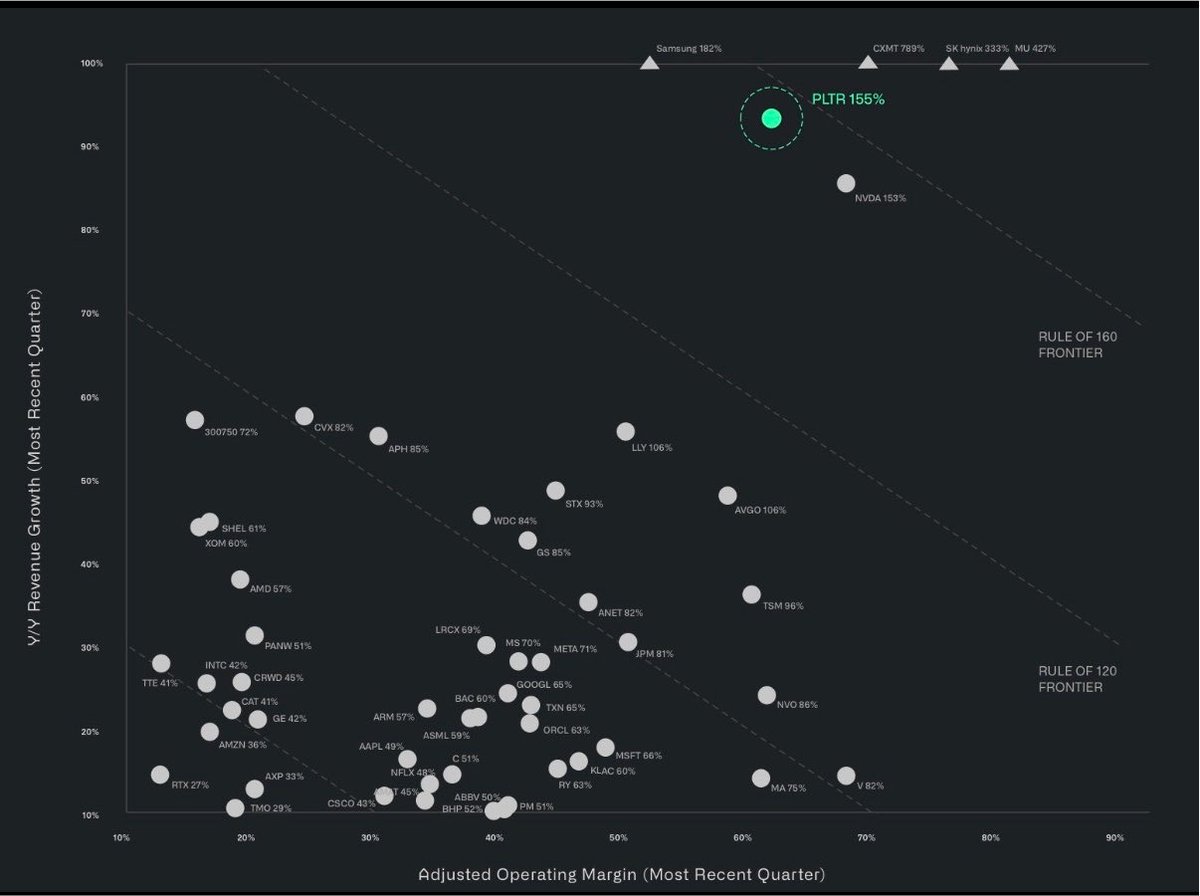Viewport: 1200px width, 896px height.
Task: Select the MU triangle marker
Action: [1009, 63]
